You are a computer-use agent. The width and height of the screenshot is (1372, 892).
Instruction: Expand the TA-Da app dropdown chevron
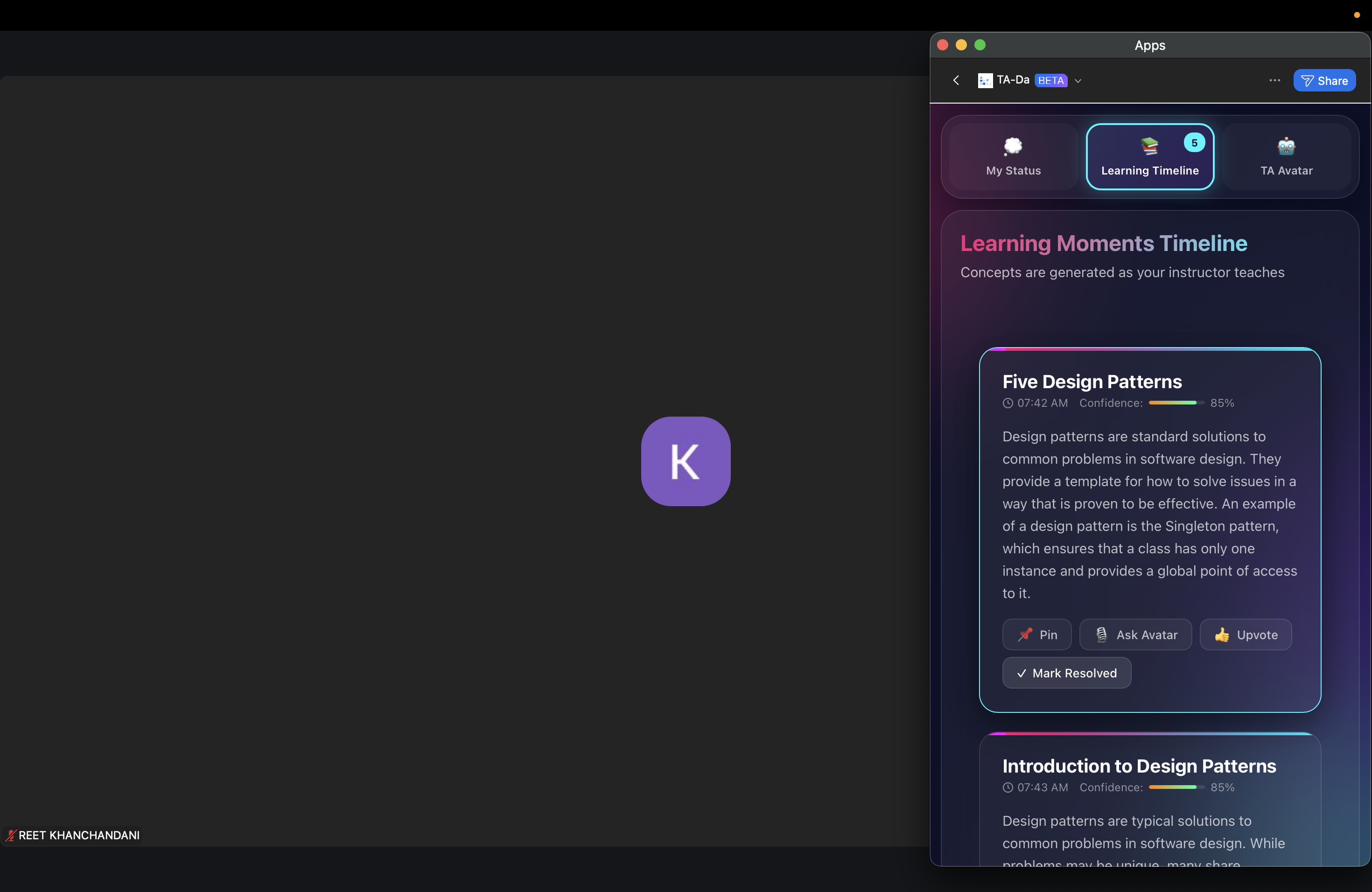click(x=1078, y=81)
